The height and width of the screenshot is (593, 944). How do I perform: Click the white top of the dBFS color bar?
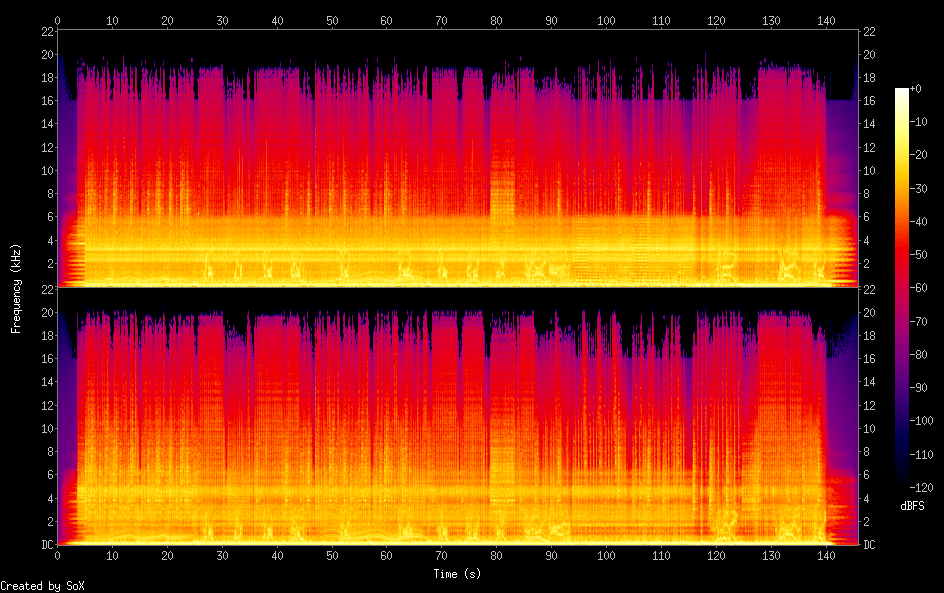902,93
